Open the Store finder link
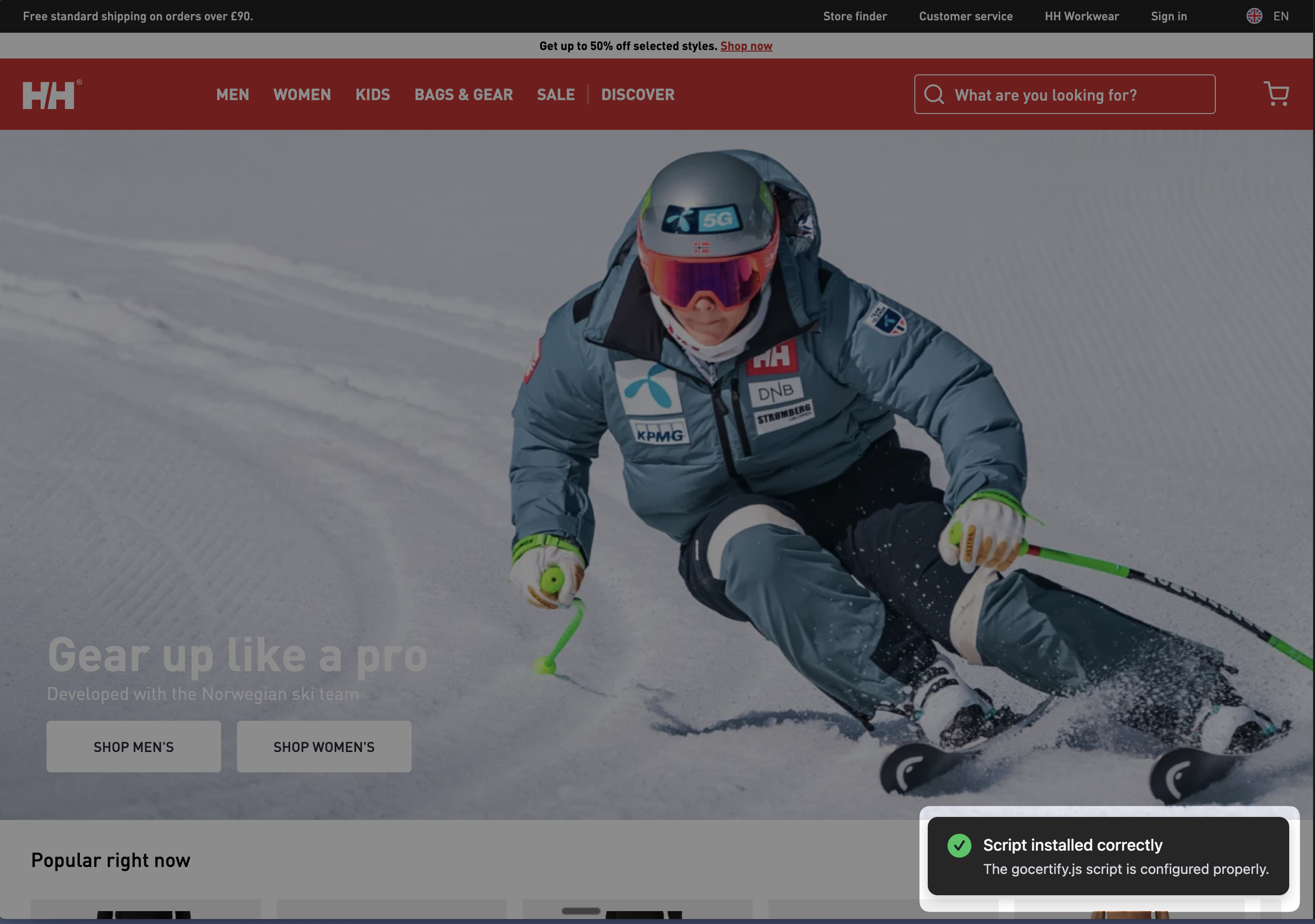 click(854, 16)
